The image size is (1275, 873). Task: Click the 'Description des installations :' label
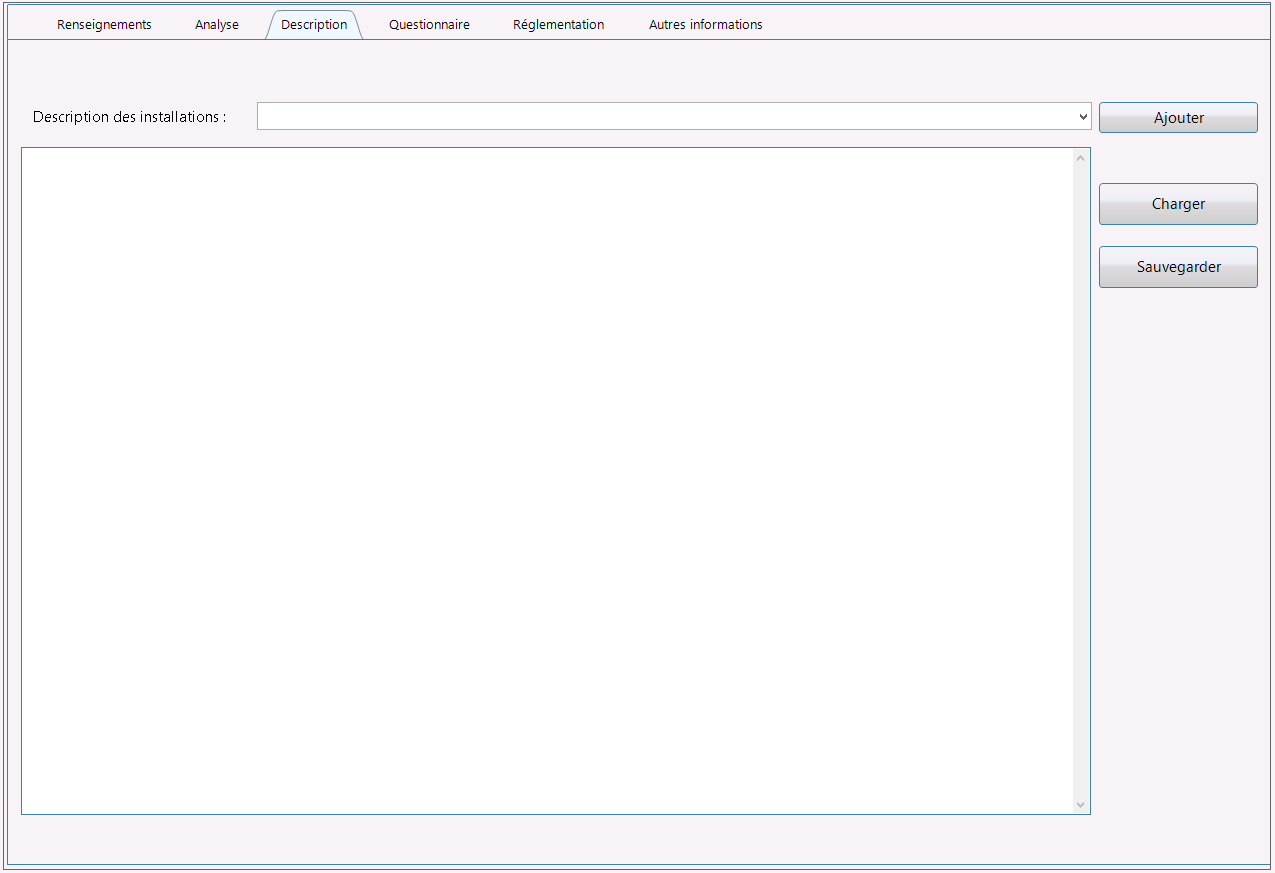point(130,117)
